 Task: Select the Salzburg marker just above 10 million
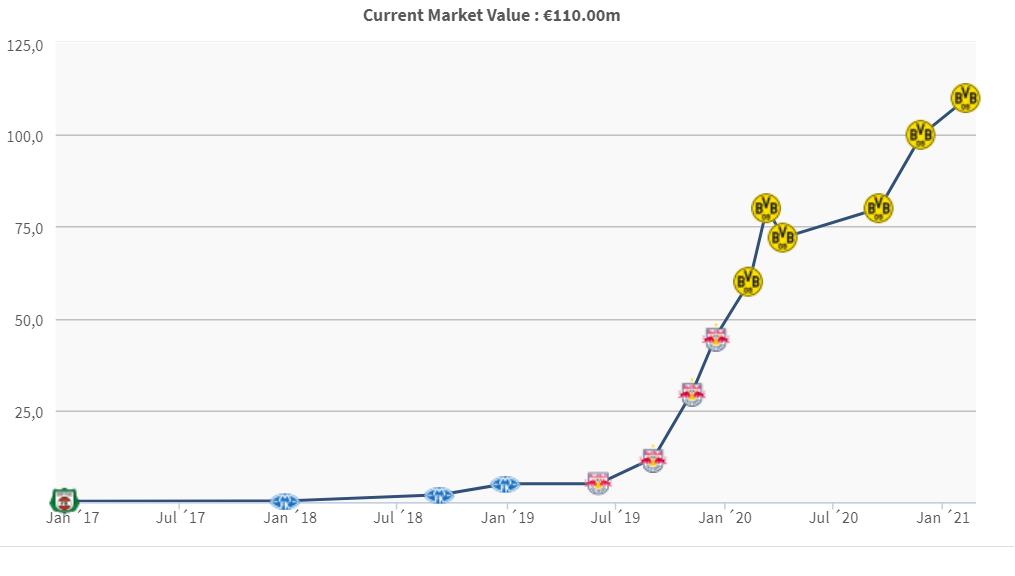tap(653, 460)
